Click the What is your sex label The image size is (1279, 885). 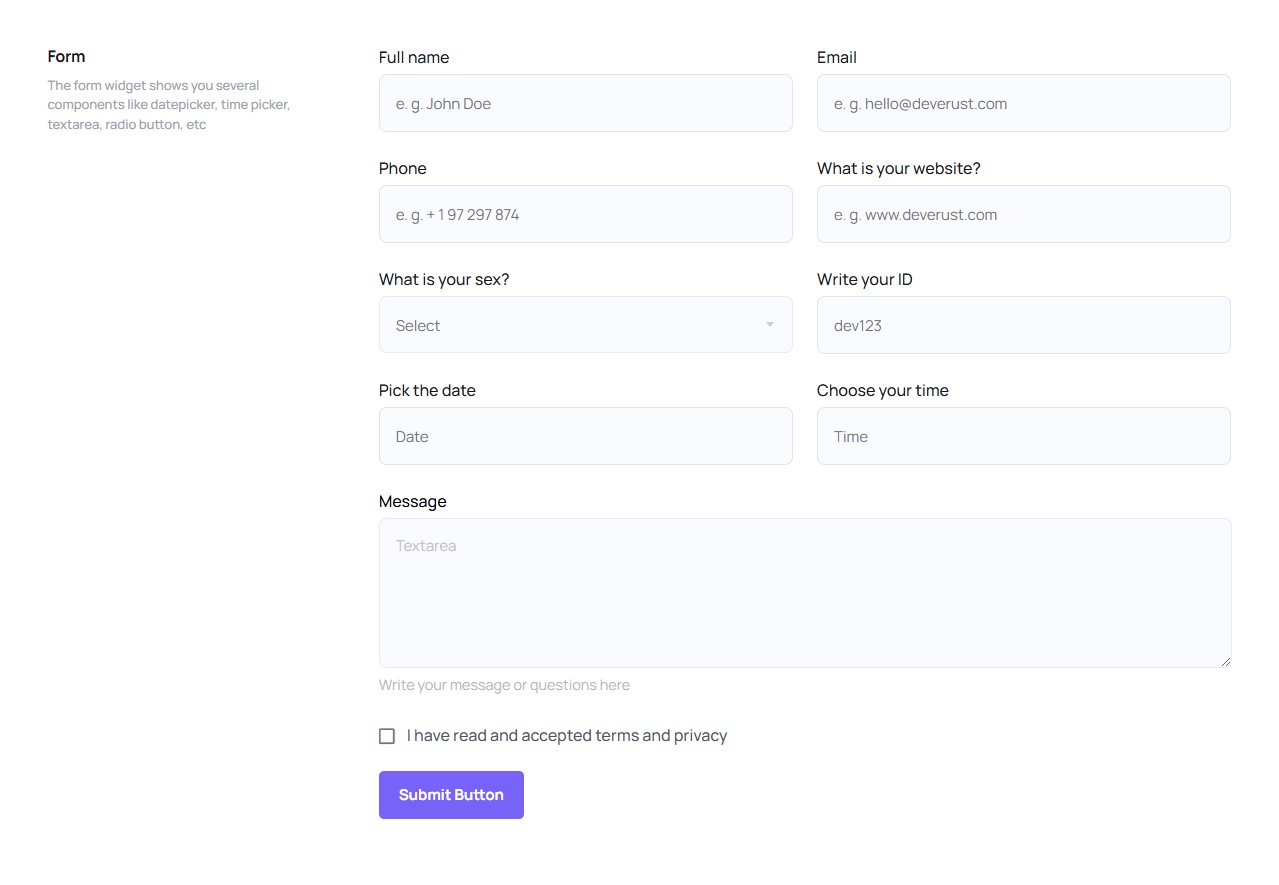coord(444,280)
